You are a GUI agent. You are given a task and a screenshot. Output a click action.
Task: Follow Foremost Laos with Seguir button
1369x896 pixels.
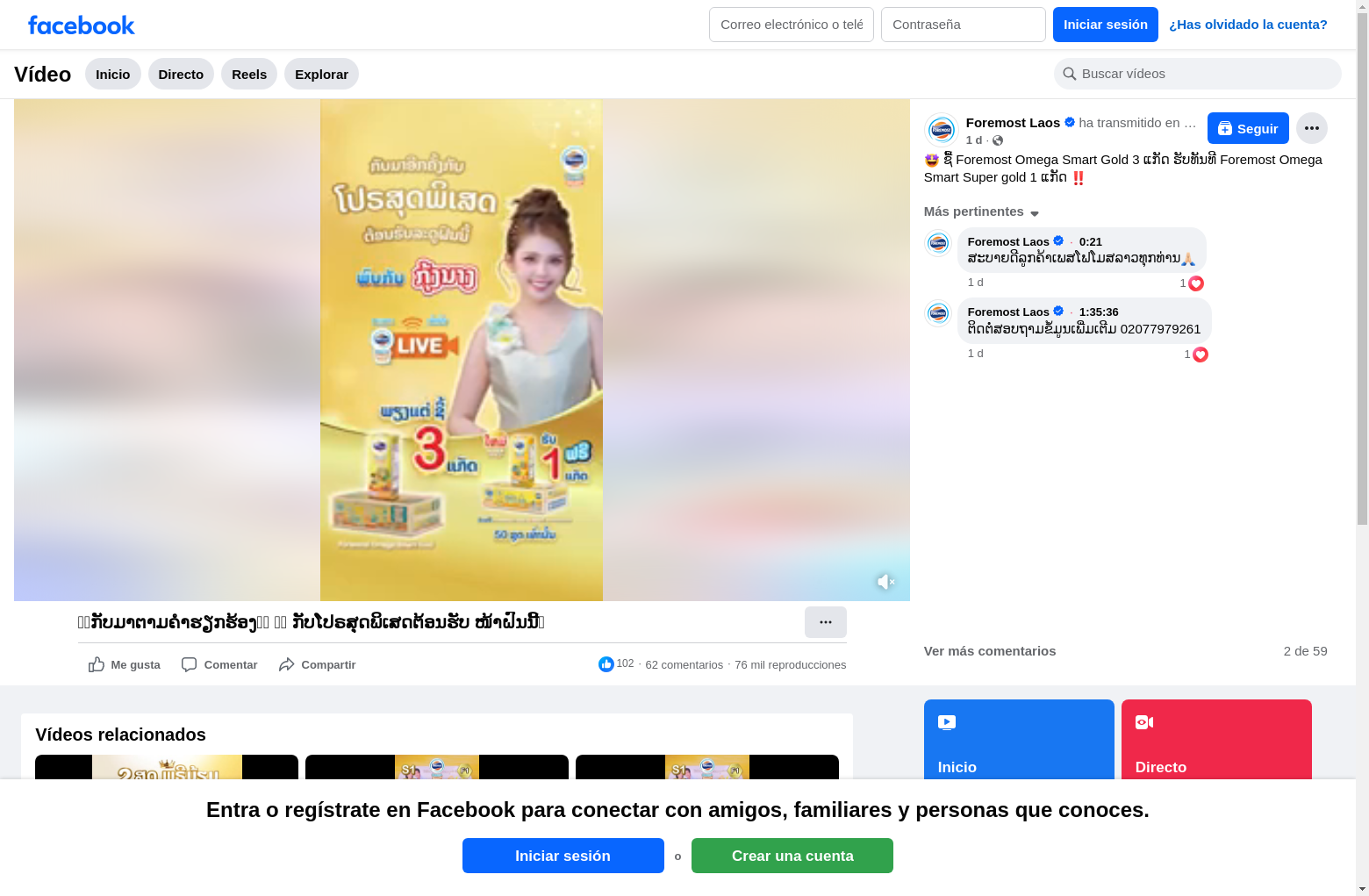click(x=1248, y=128)
